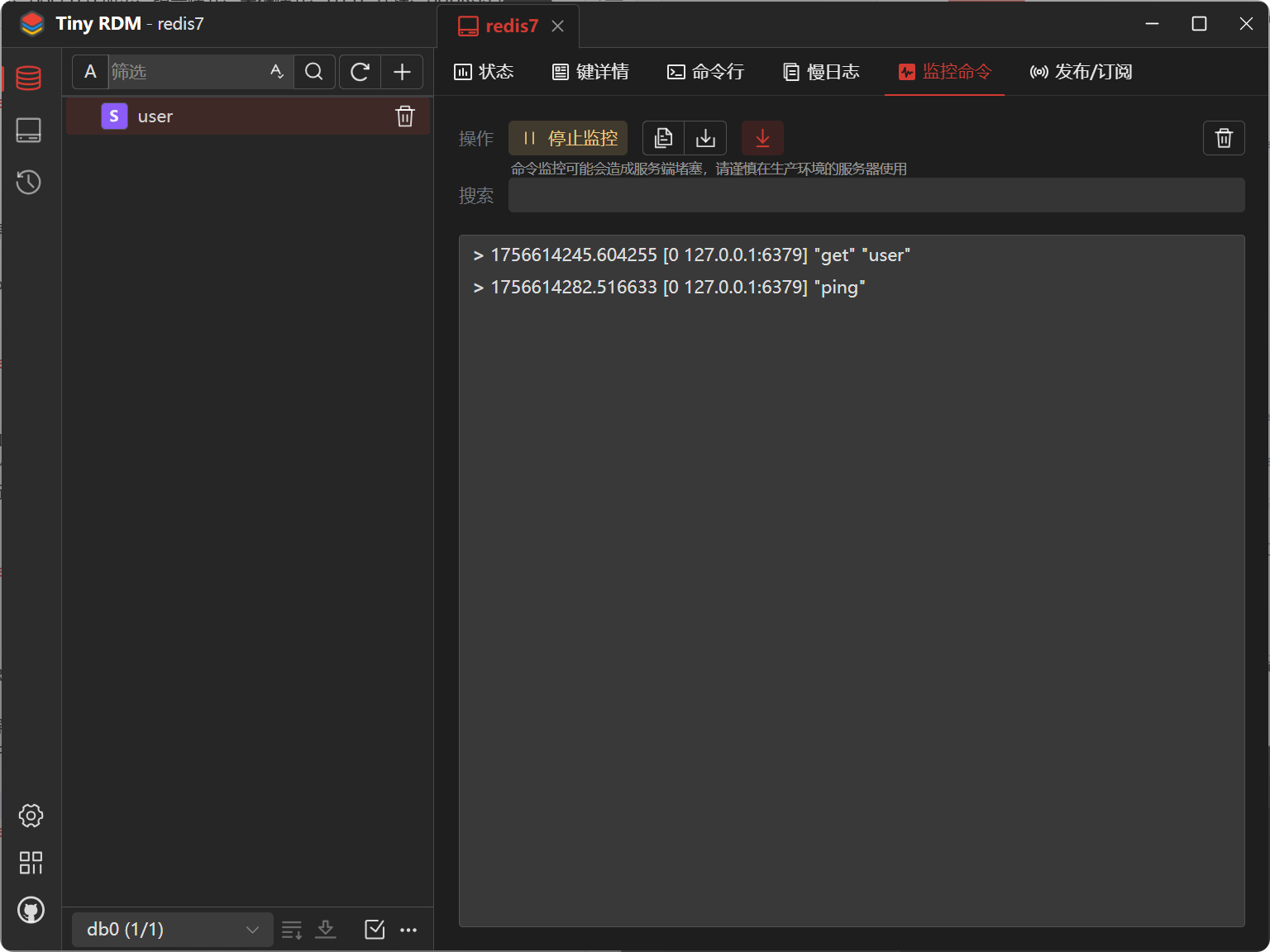Select the user string key row
The image size is (1270, 952).
248,117
